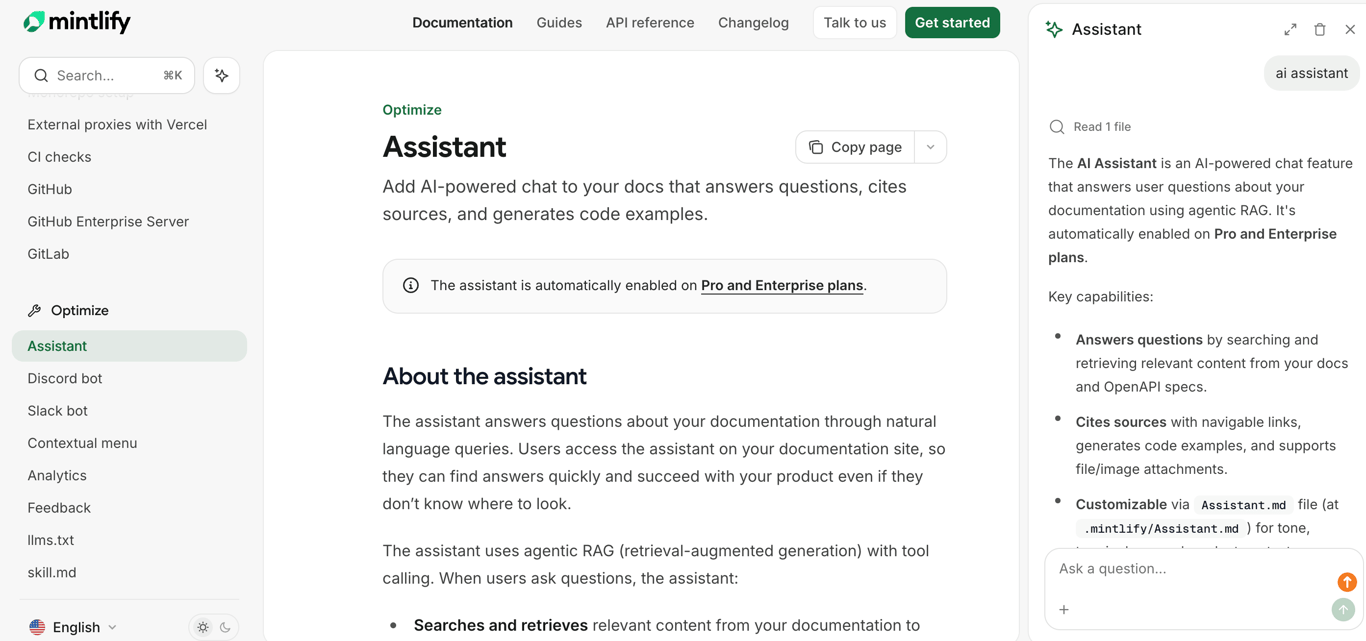Open the Copy page options chevron

tap(930, 146)
